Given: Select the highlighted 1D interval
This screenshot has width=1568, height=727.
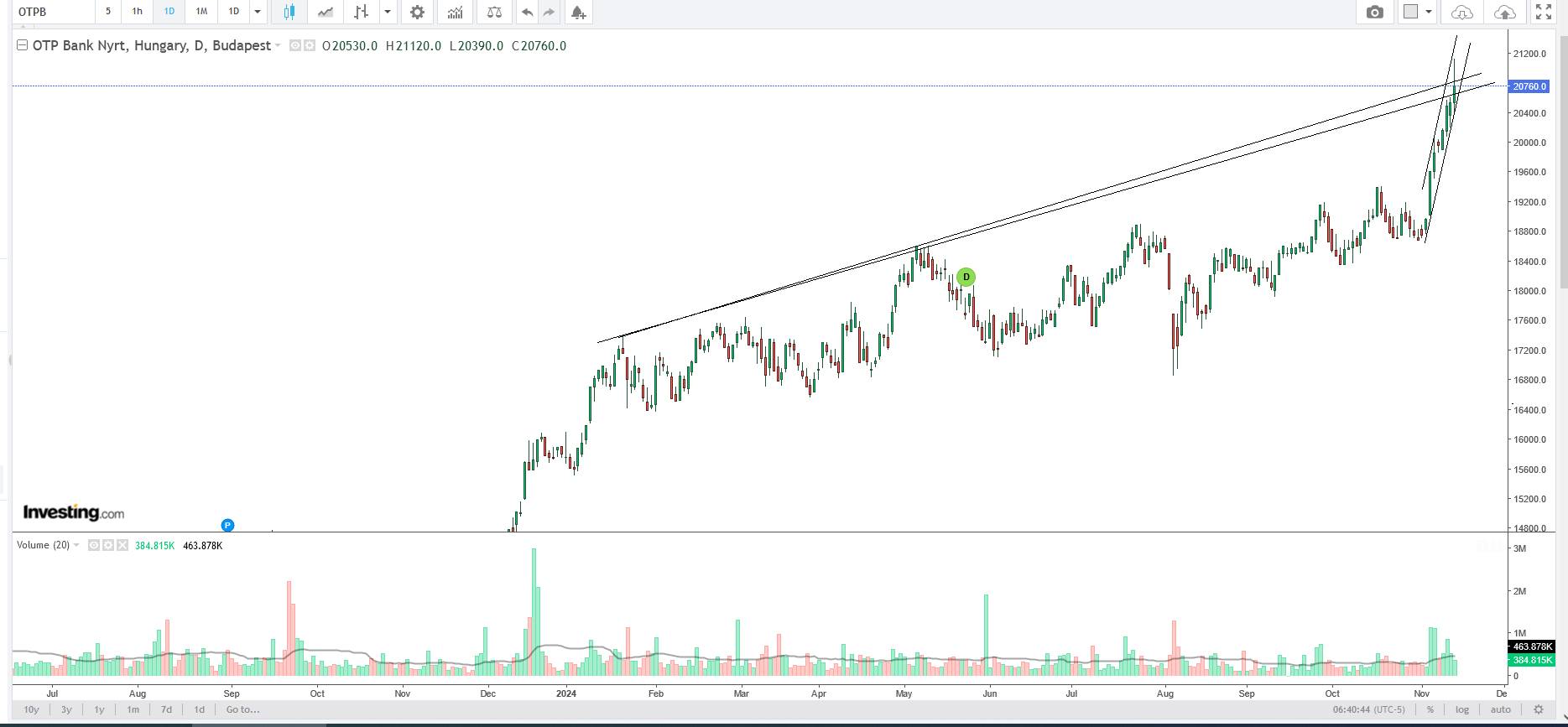Looking at the screenshot, I should coord(169,12).
